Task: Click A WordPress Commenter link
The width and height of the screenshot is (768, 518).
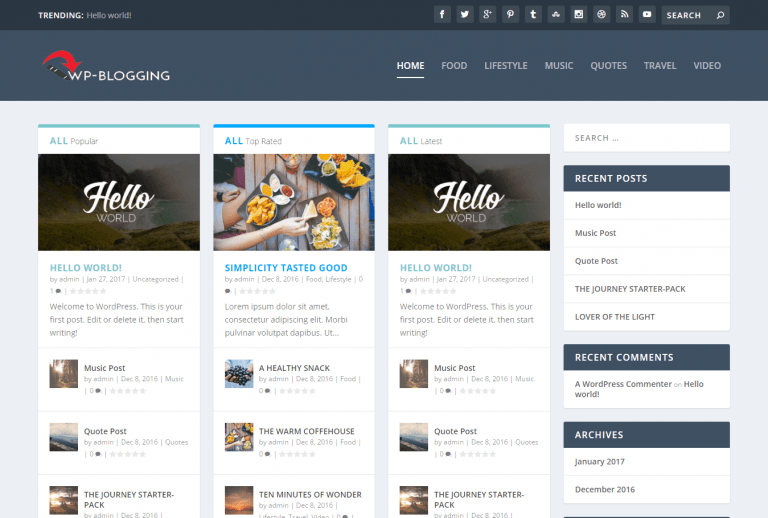Action: pos(623,384)
